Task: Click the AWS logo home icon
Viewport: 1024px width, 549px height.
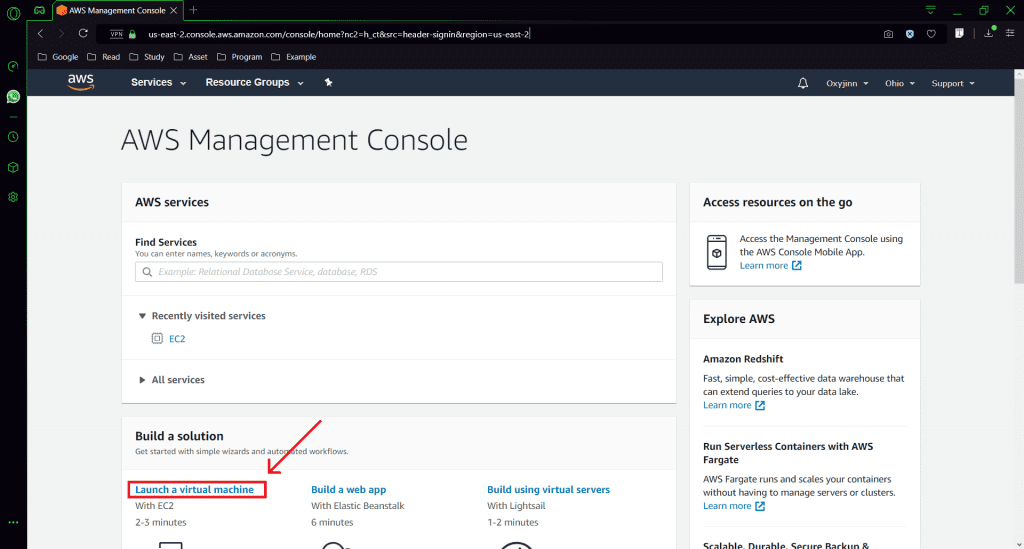Action: pyautogui.click(x=81, y=82)
